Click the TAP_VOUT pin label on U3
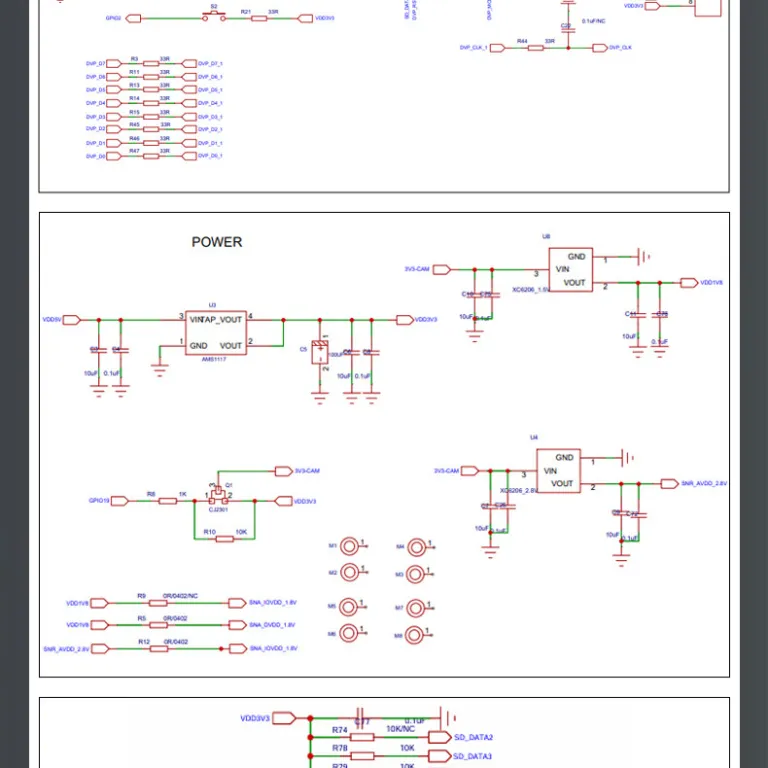 223,320
